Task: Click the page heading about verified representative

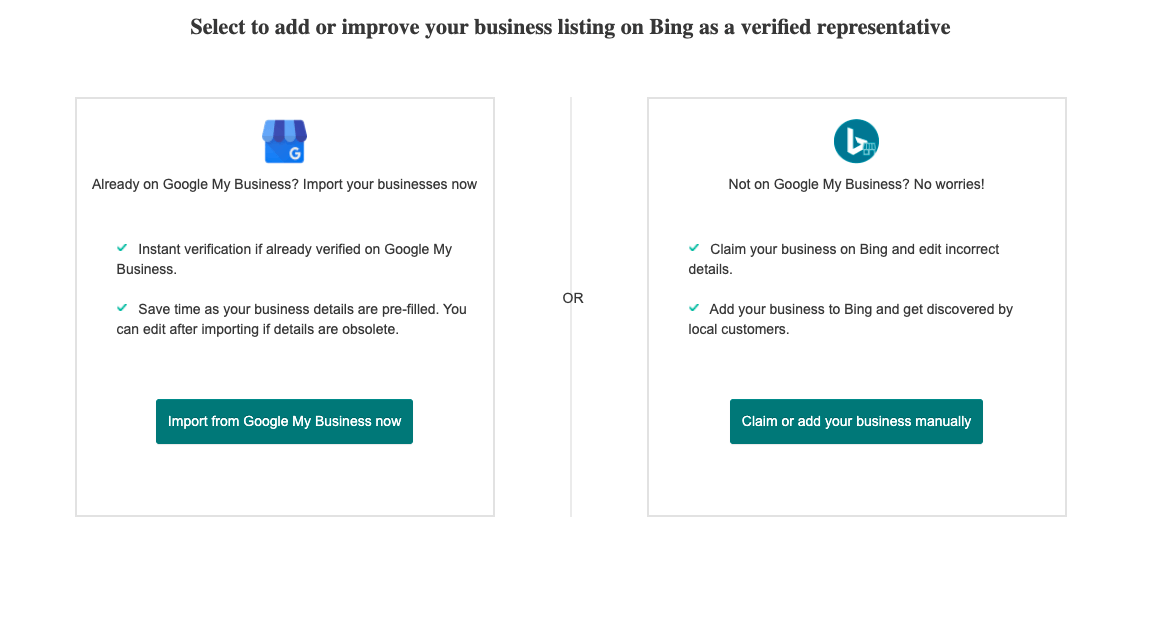Action: [570, 27]
